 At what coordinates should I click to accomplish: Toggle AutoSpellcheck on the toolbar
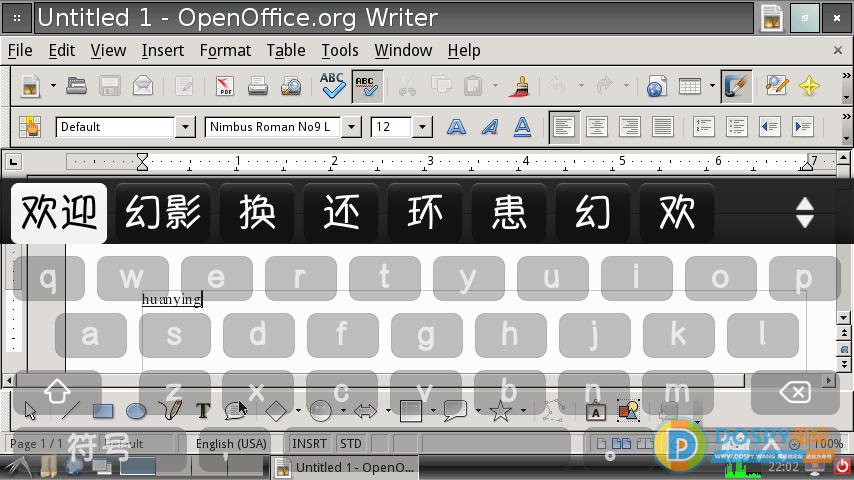point(366,86)
